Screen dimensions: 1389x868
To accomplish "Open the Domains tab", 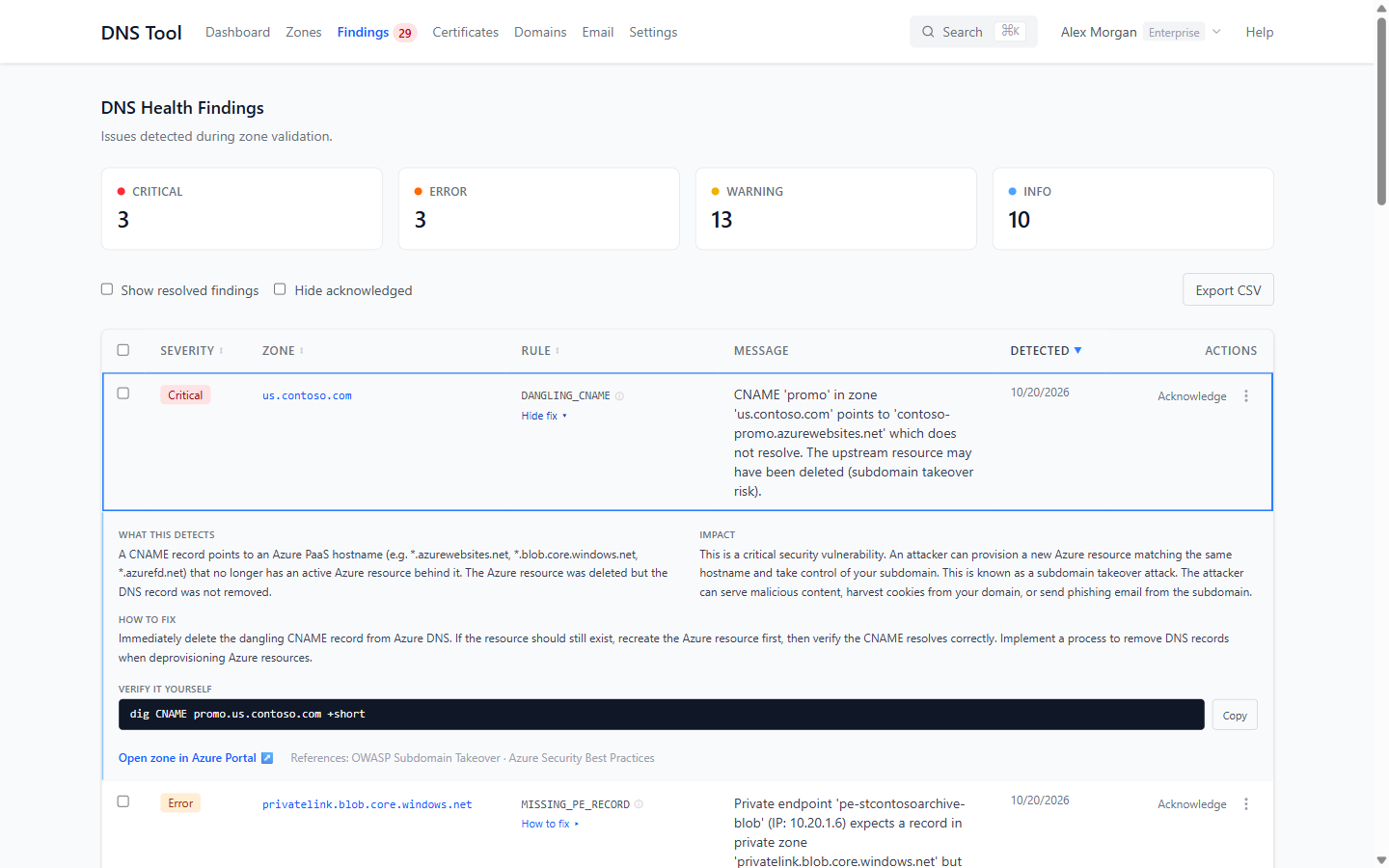I will [x=540, y=32].
